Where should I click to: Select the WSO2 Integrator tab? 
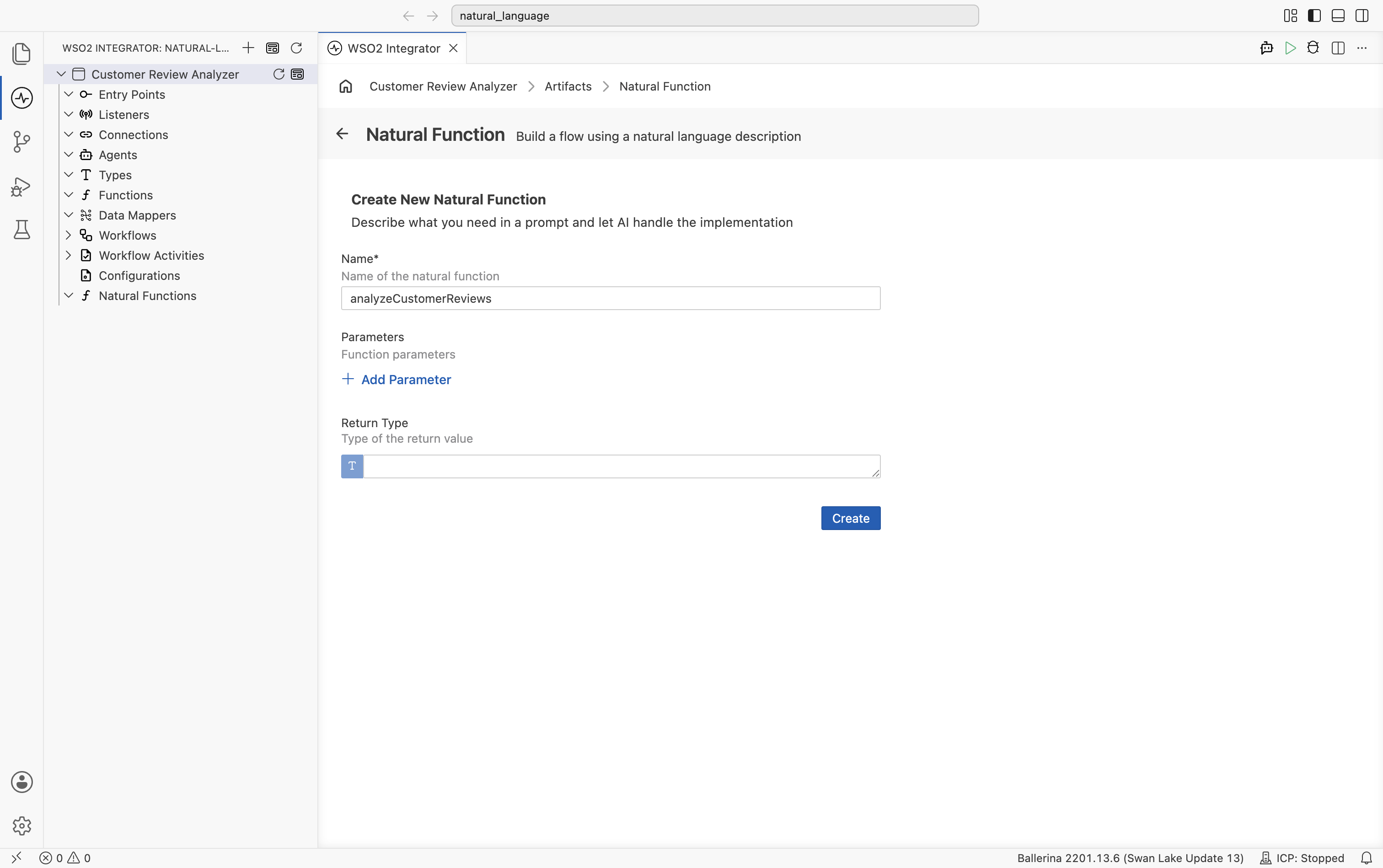(393, 48)
